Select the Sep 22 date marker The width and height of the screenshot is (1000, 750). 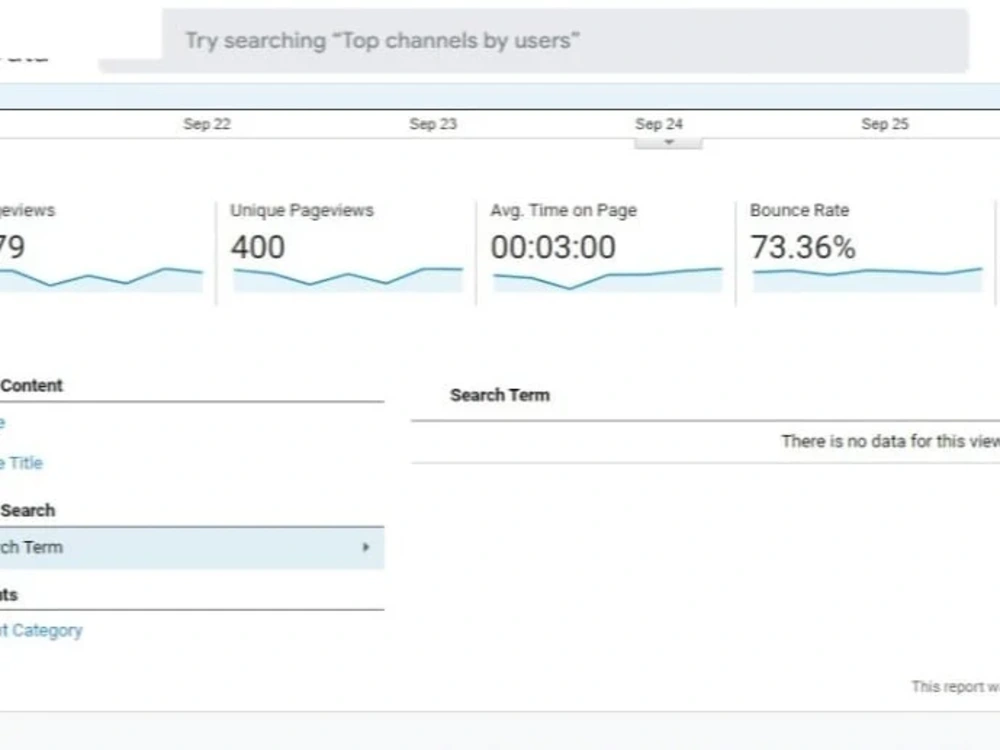pos(207,124)
